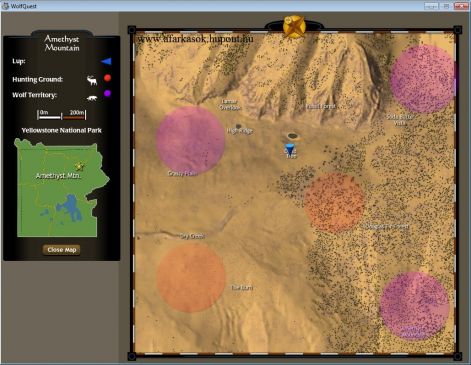Click the 0m–200m scale bar

pos(62,114)
